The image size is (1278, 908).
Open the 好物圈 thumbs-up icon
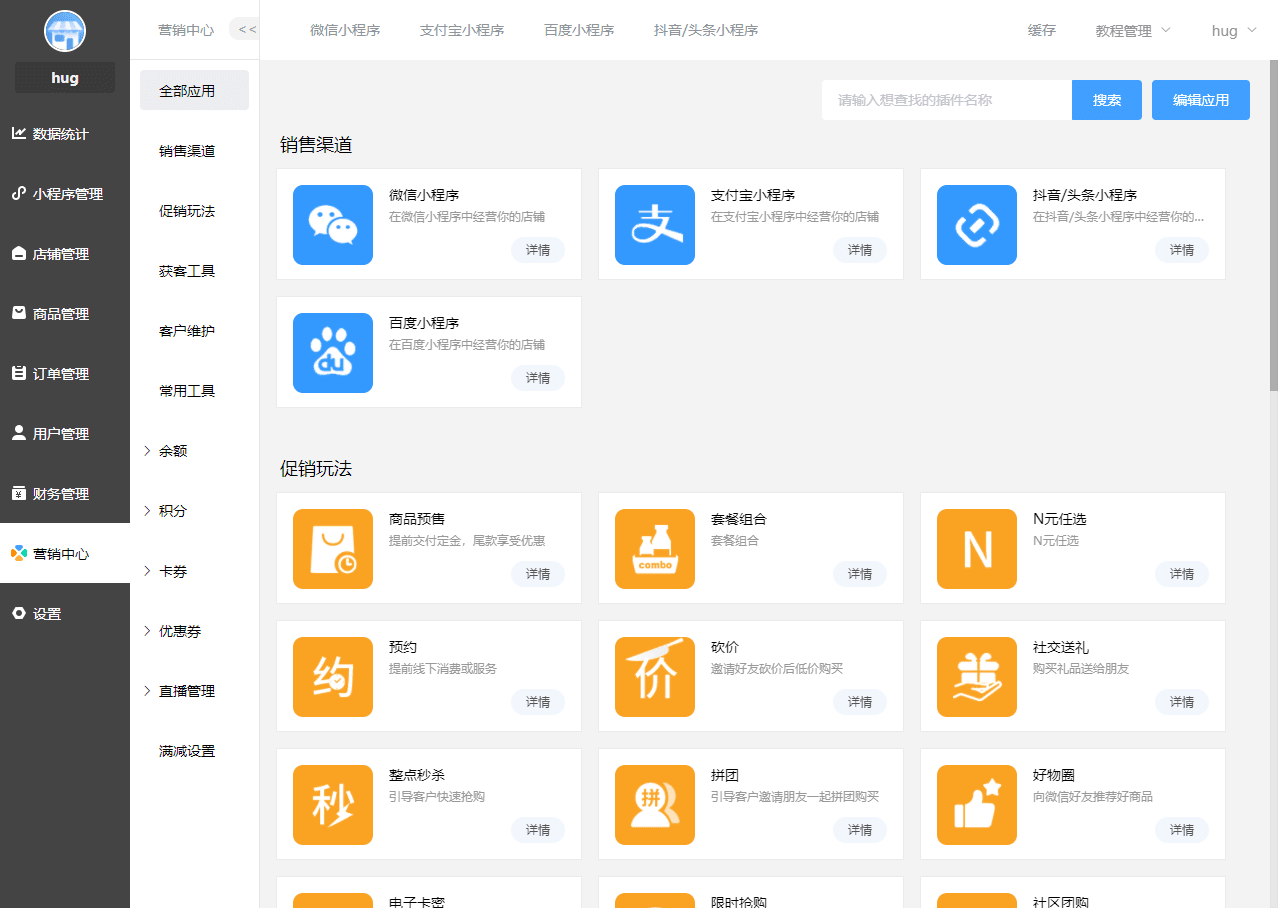click(x=977, y=805)
